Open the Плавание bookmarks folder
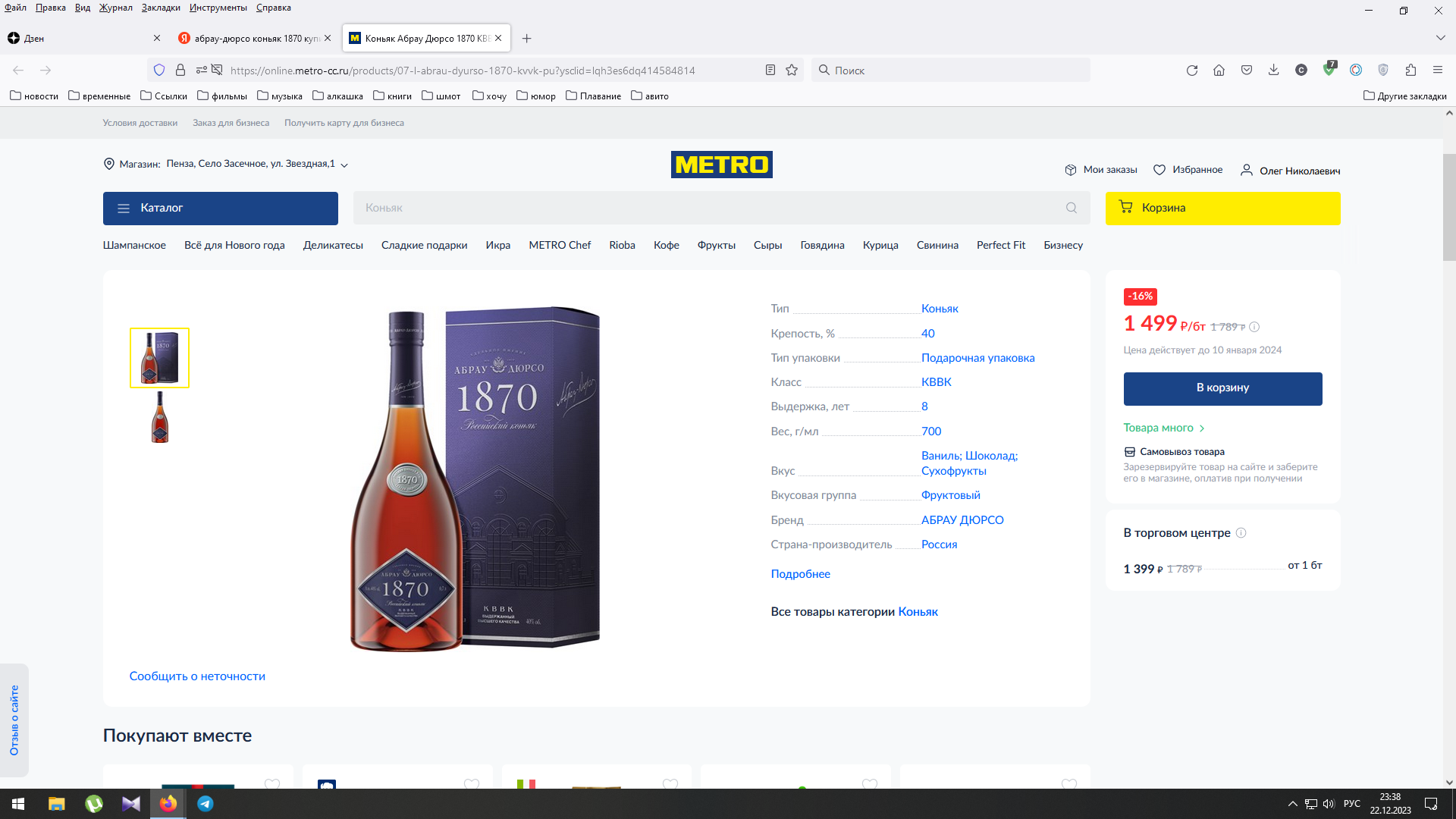The width and height of the screenshot is (1456, 819). (593, 96)
